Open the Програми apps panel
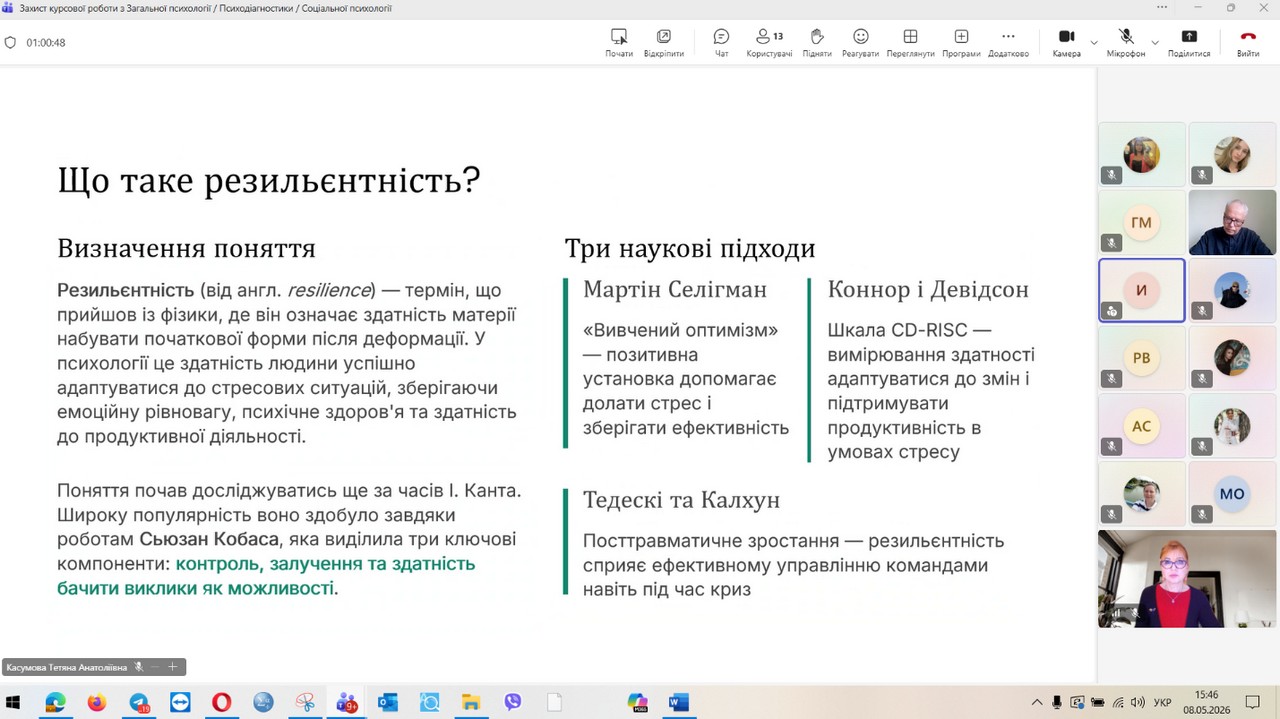The image size is (1280, 719). coord(961,42)
